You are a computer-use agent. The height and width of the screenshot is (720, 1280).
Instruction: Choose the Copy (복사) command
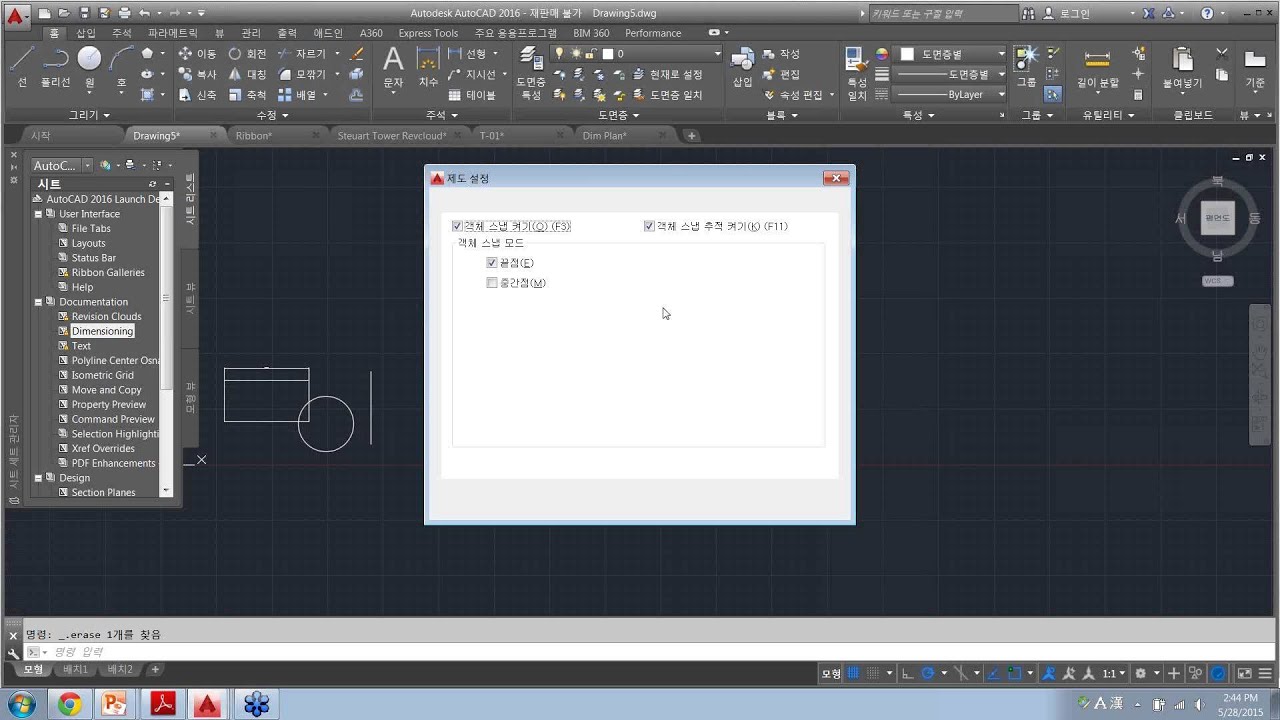197,74
